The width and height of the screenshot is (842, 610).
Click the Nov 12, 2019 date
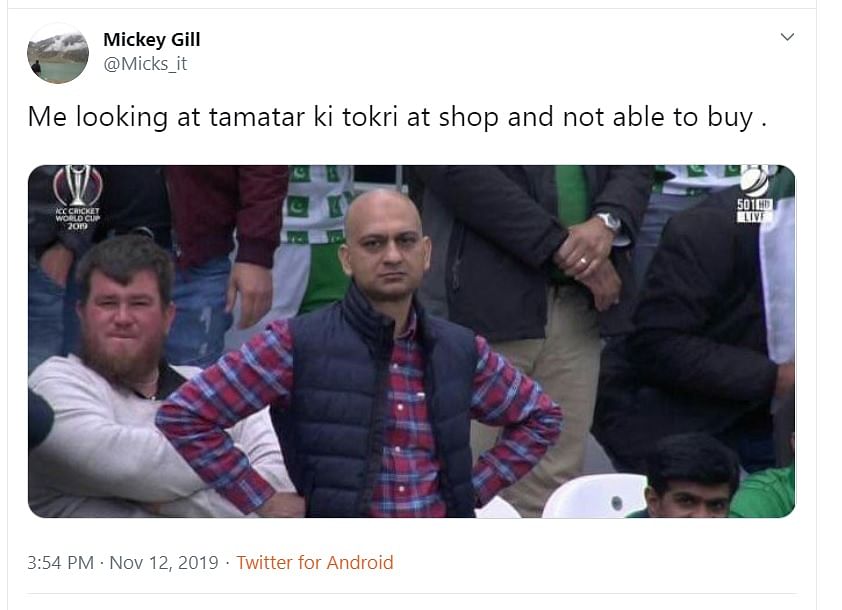click(164, 563)
